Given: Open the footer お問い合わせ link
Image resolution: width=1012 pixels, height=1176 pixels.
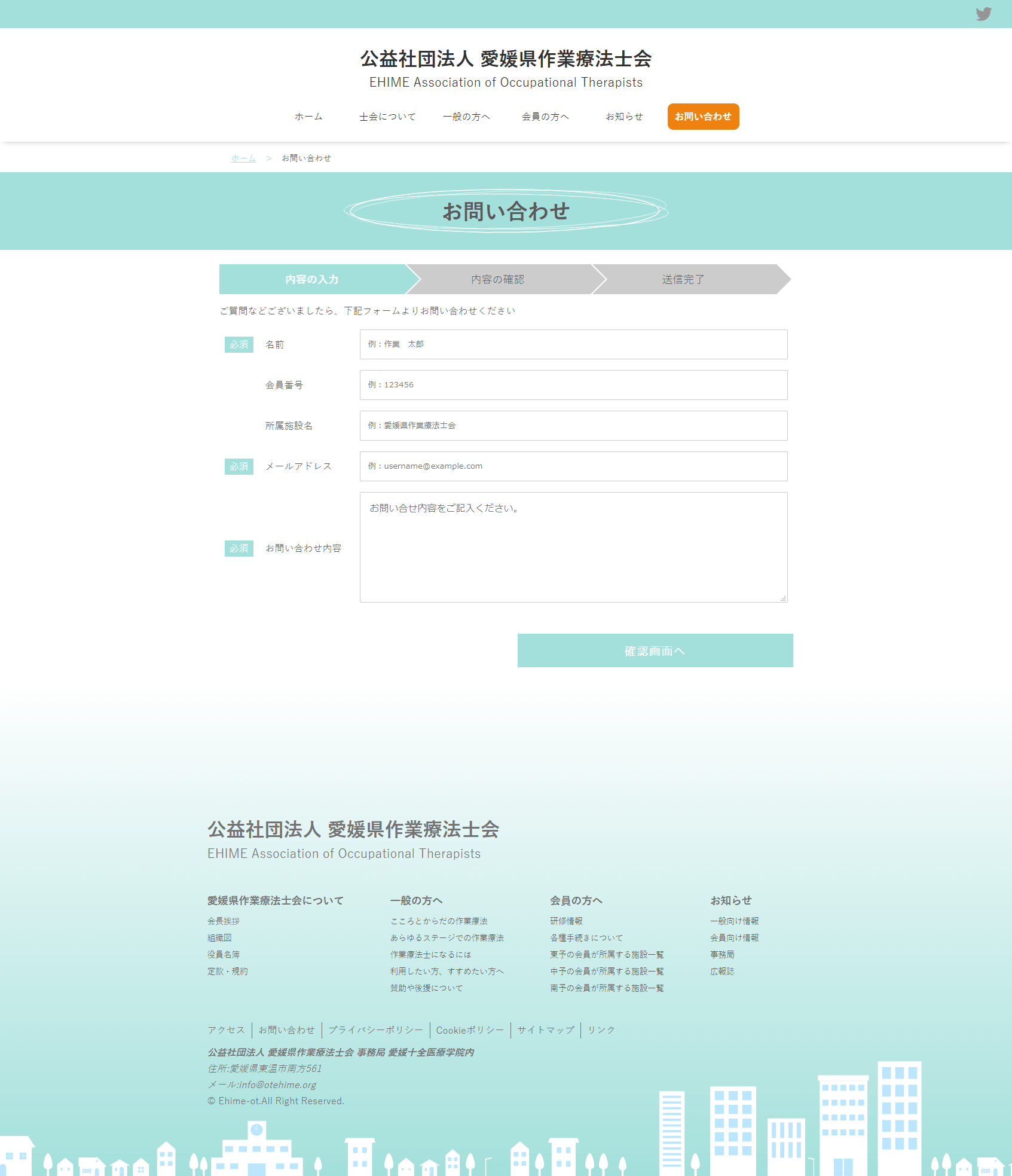Looking at the screenshot, I should pyautogui.click(x=287, y=1030).
